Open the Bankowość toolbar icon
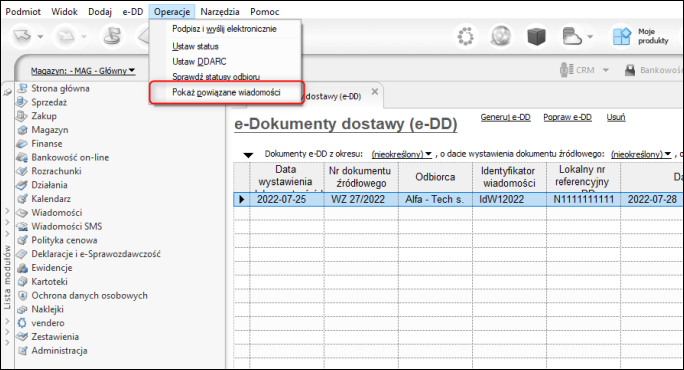Image resolution: width=684 pixels, height=370 pixels. pos(630,70)
